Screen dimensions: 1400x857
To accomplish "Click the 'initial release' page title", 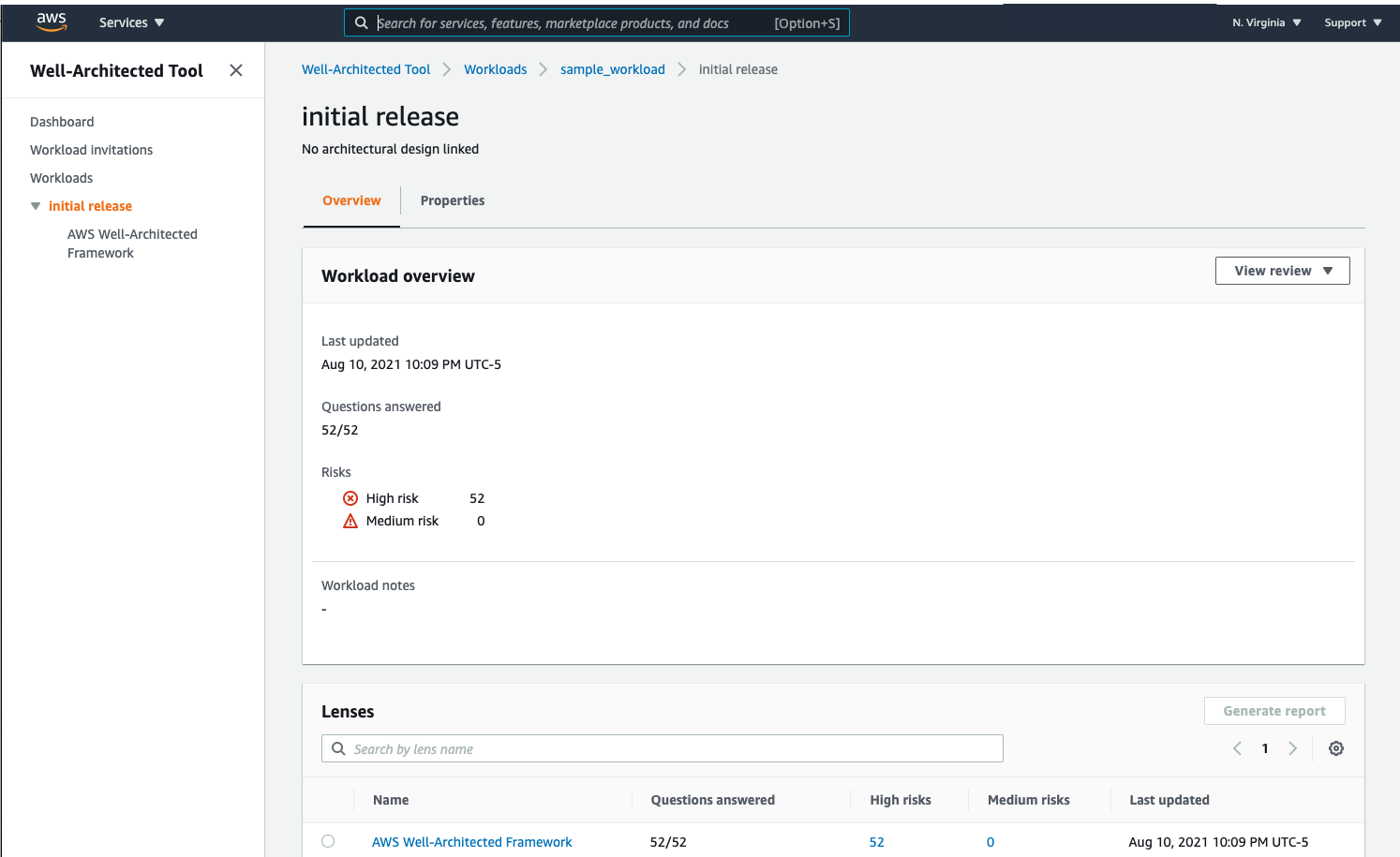I will [380, 116].
